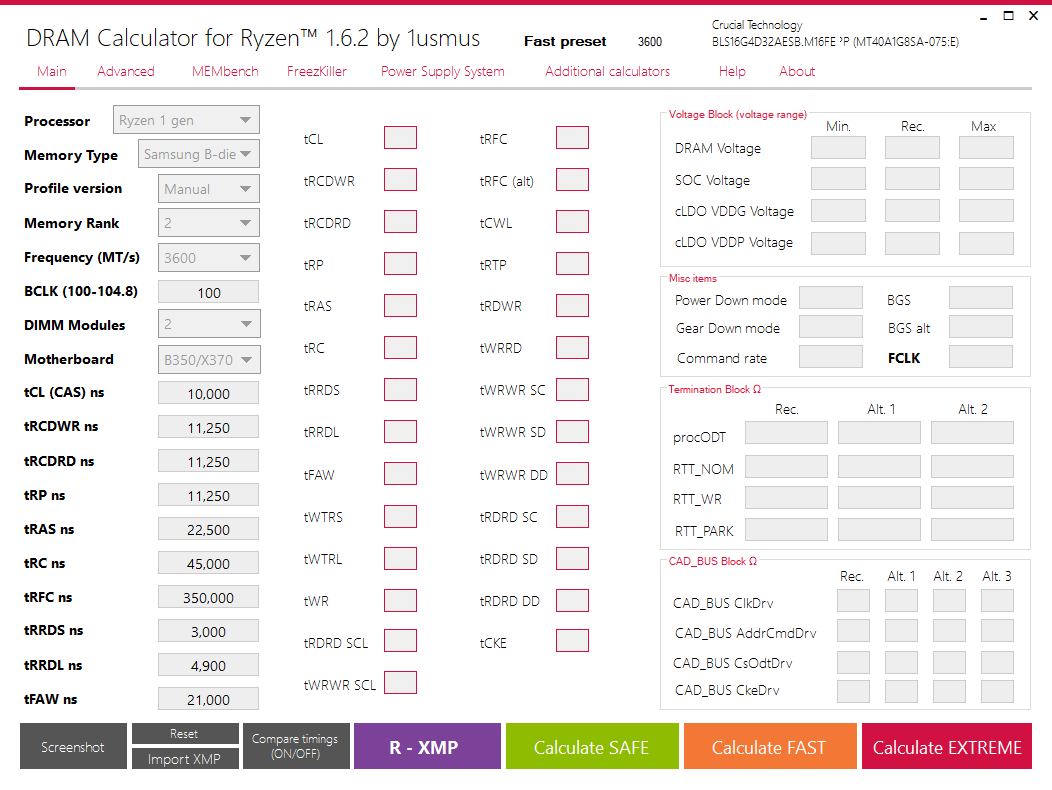This screenshot has height=790, width=1052.
Task: Click the tRDWR timing result box
Action: tap(572, 305)
